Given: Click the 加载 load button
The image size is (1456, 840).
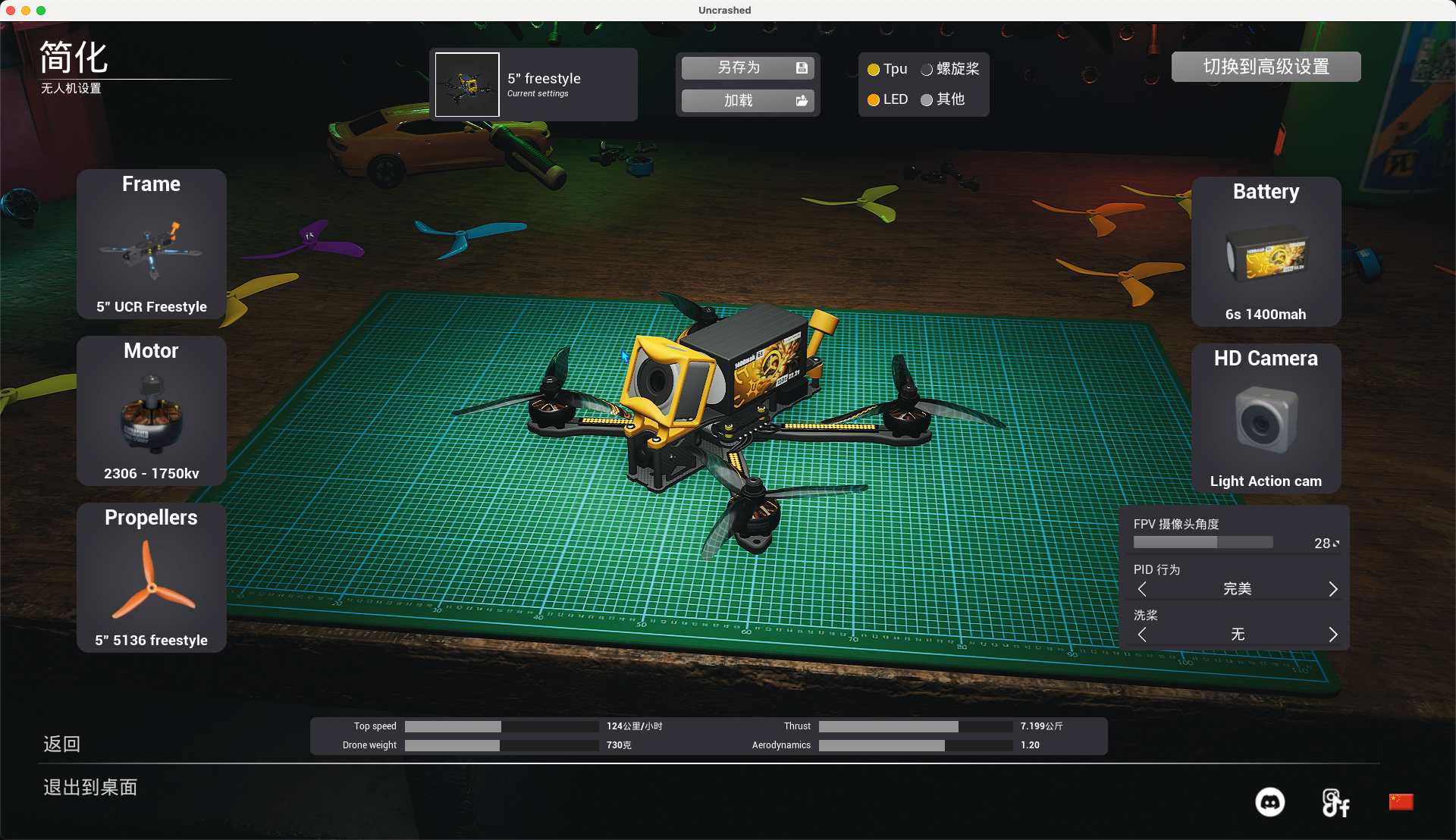Looking at the screenshot, I should coord(747,101).
